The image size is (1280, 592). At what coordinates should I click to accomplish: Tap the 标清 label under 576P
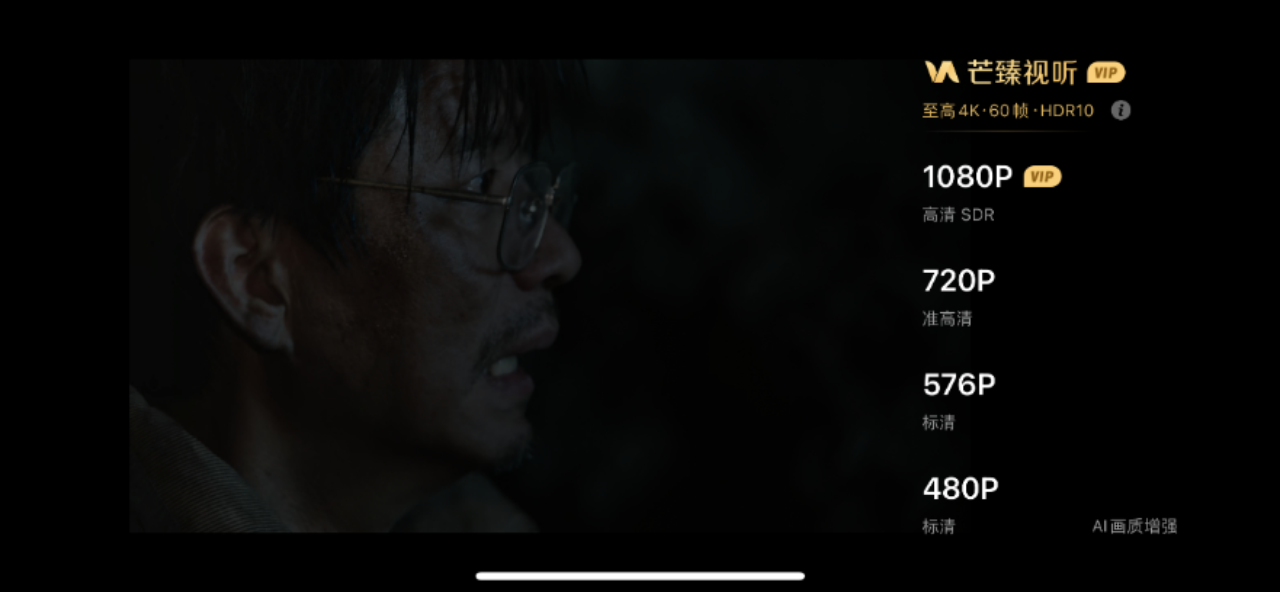pos(938,423)
